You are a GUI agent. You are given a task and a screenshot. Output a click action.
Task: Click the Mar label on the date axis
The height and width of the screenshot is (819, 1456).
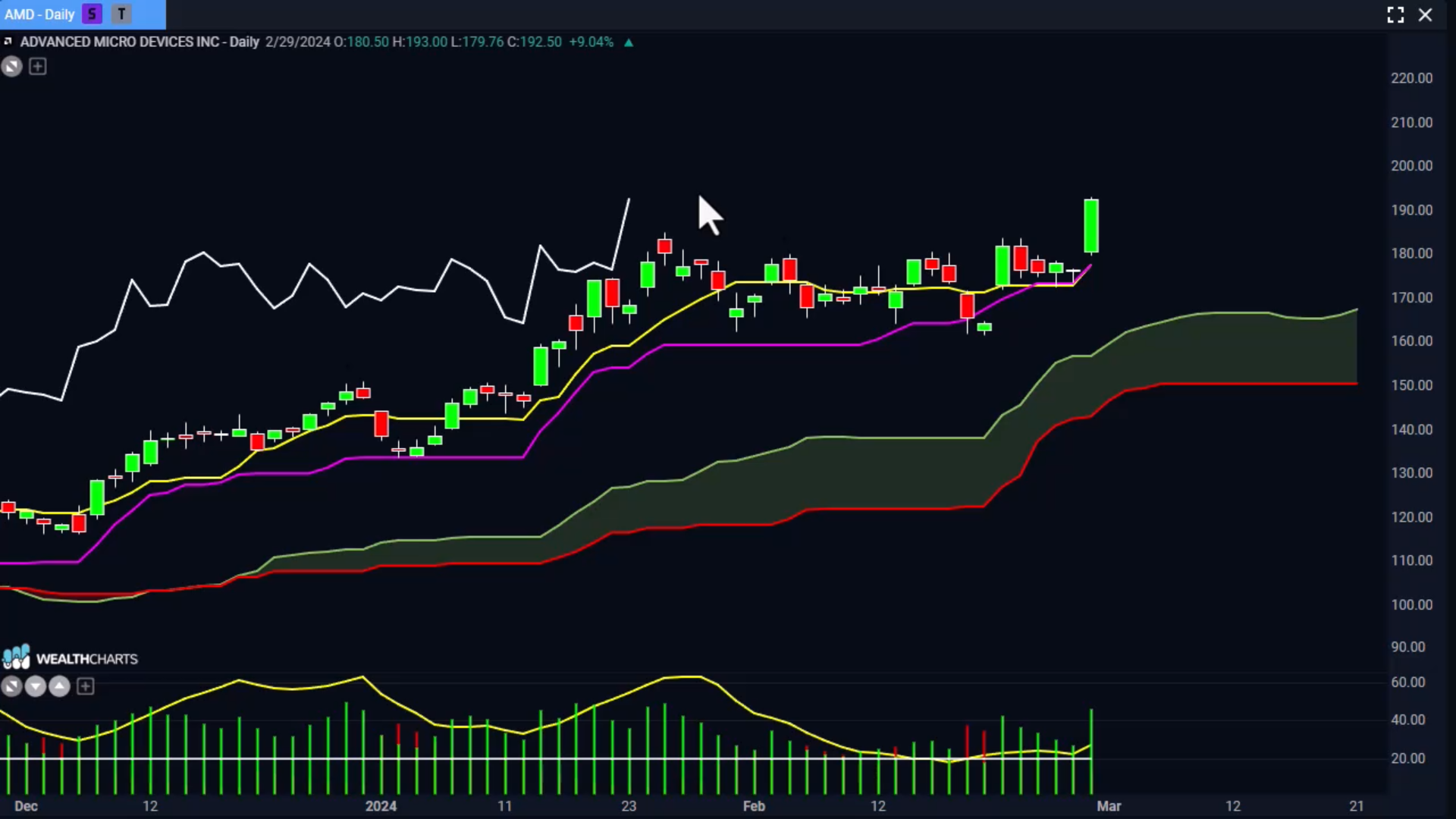tap(1109, 806)
